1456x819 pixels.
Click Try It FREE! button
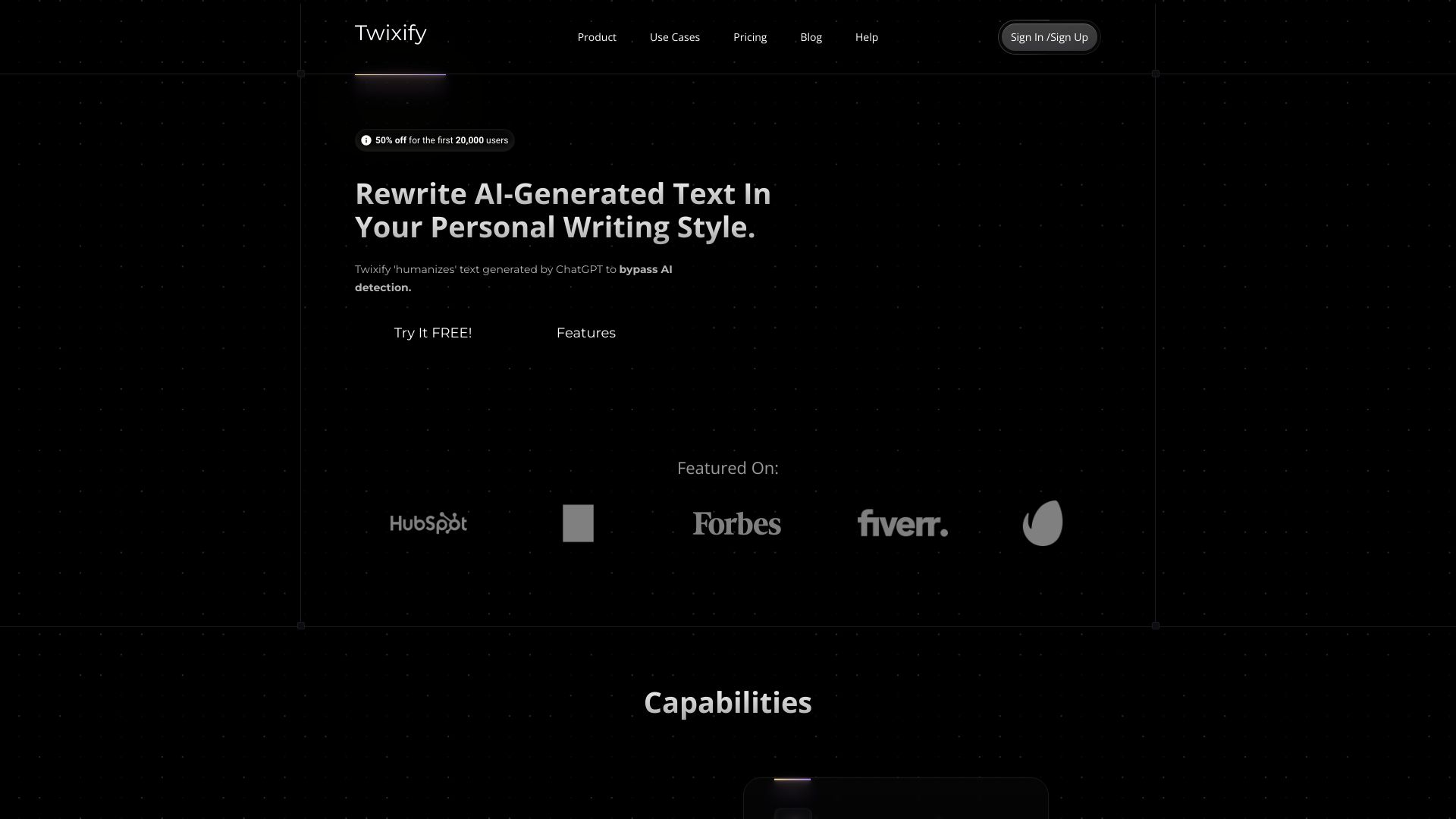tap(433, 332)
